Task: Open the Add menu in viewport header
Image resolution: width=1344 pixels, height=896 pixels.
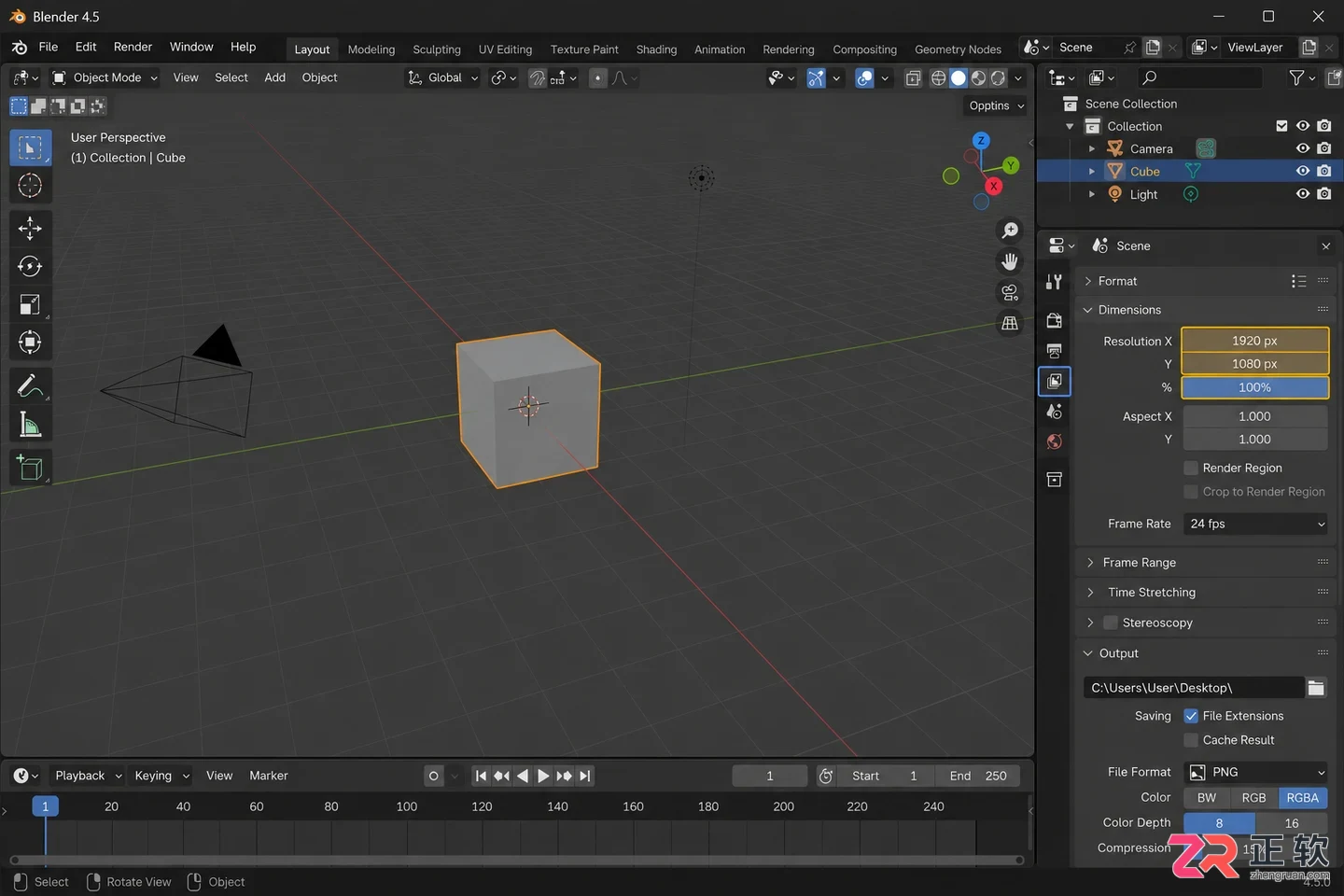Action: tap(274, 77)
